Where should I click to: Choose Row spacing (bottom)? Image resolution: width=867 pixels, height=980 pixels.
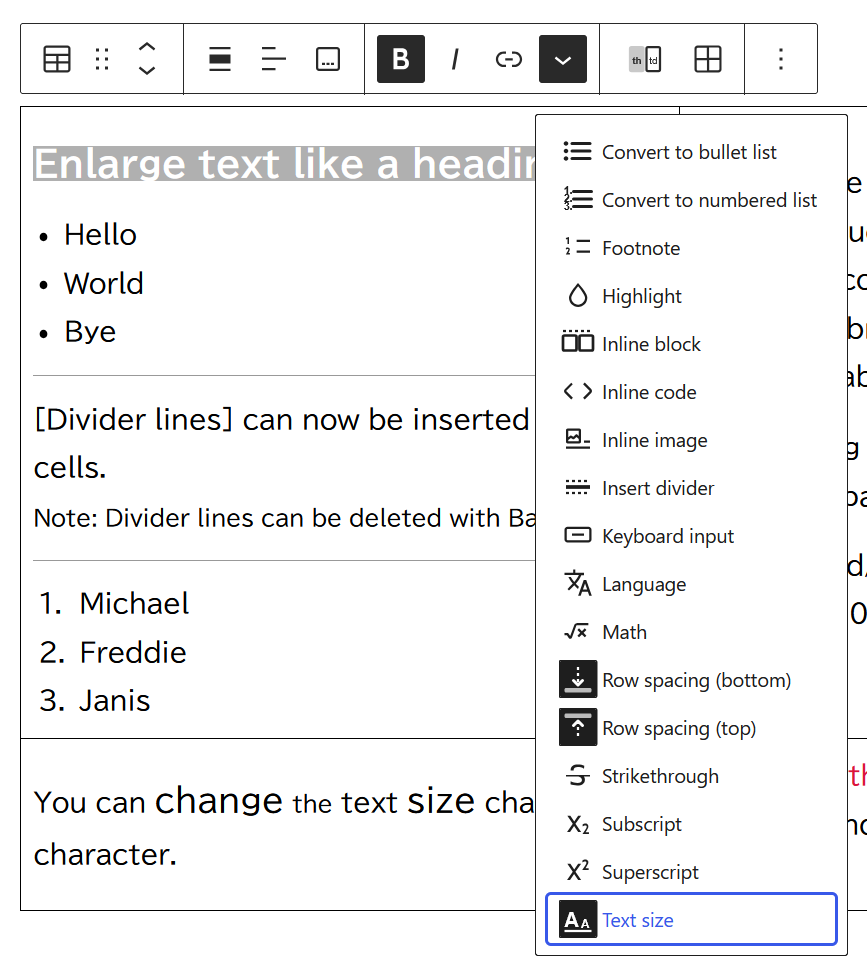691,680
